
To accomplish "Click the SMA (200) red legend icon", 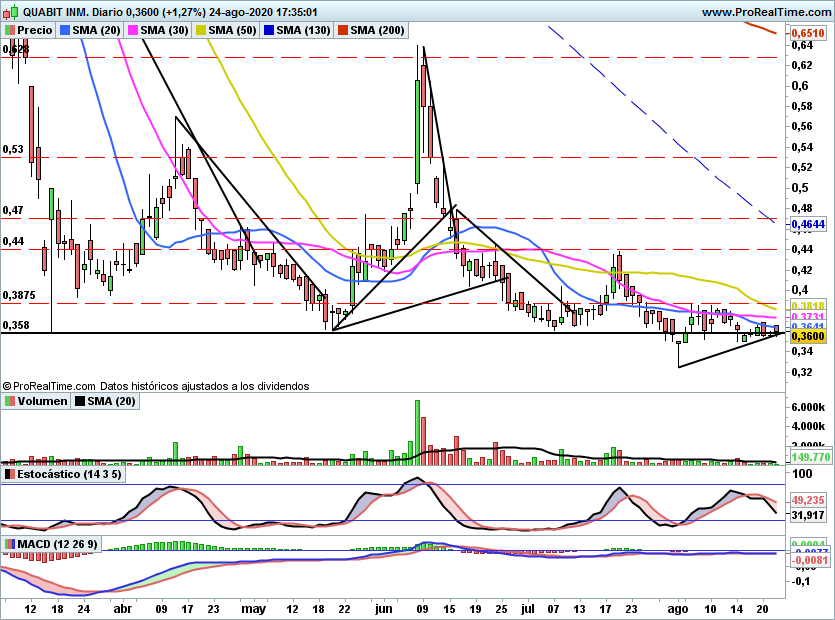I will point(343,30).
